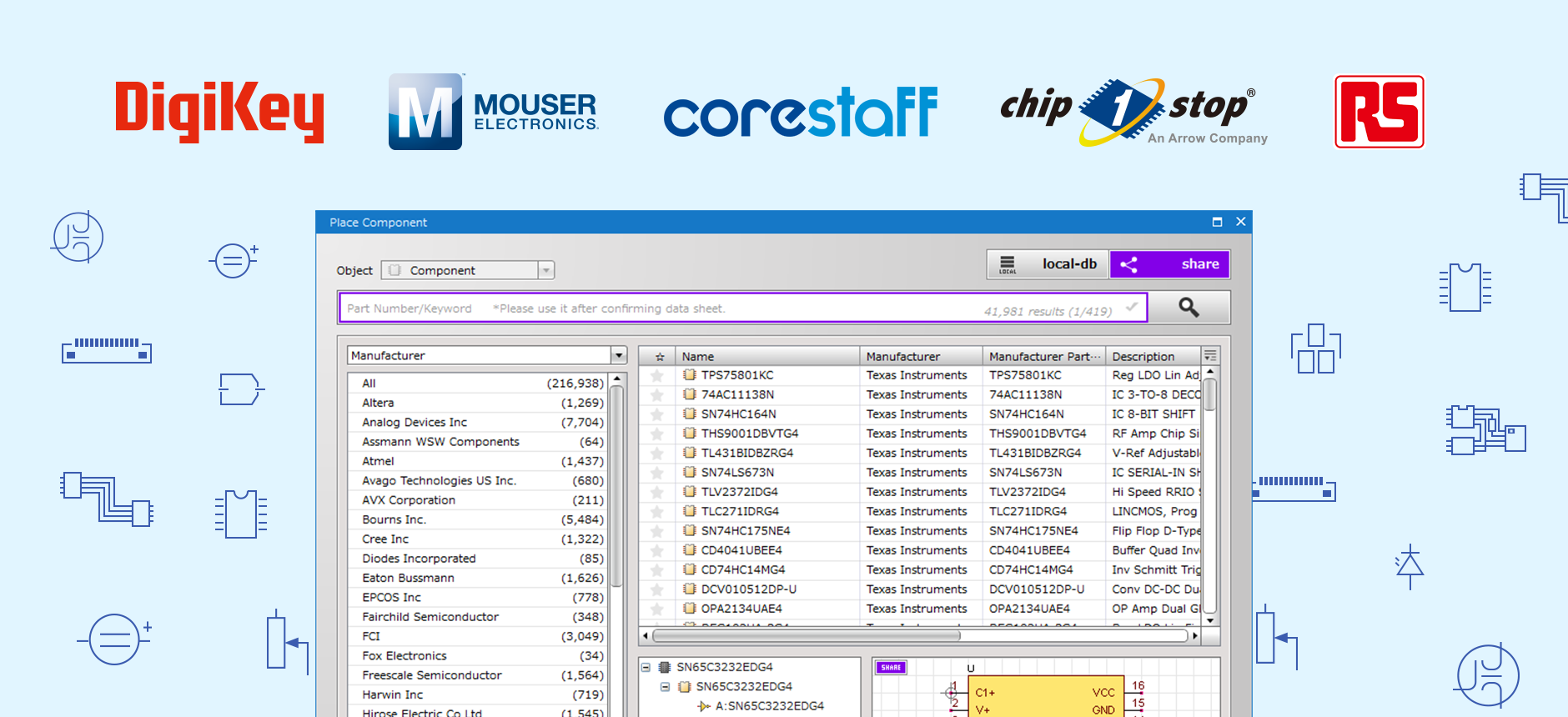
Task: Click the DigiKey logo
Action: tap(219, 112)
